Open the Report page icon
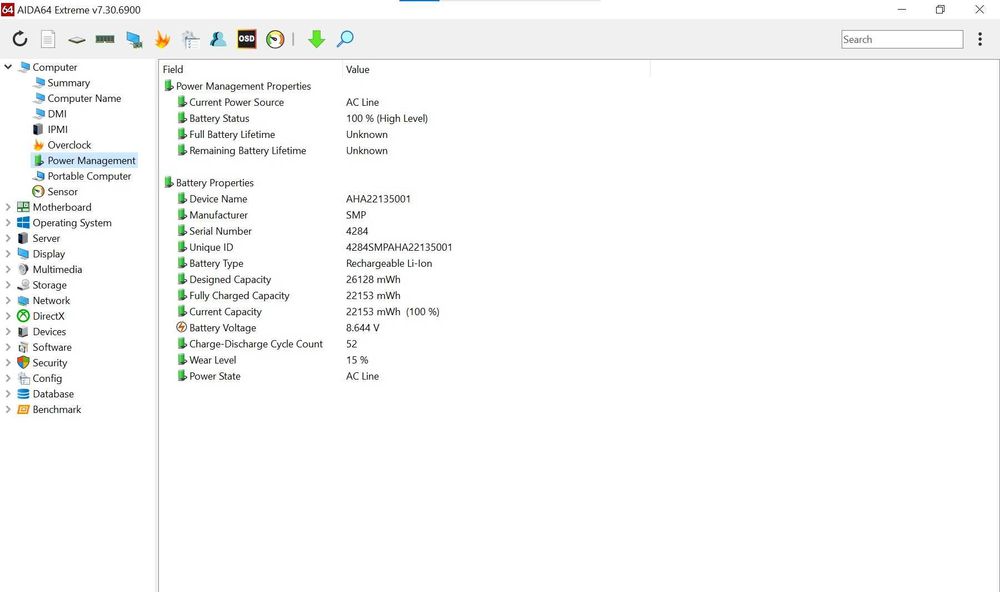Viewport: 1000px width, 592px height. coord(48,40)
